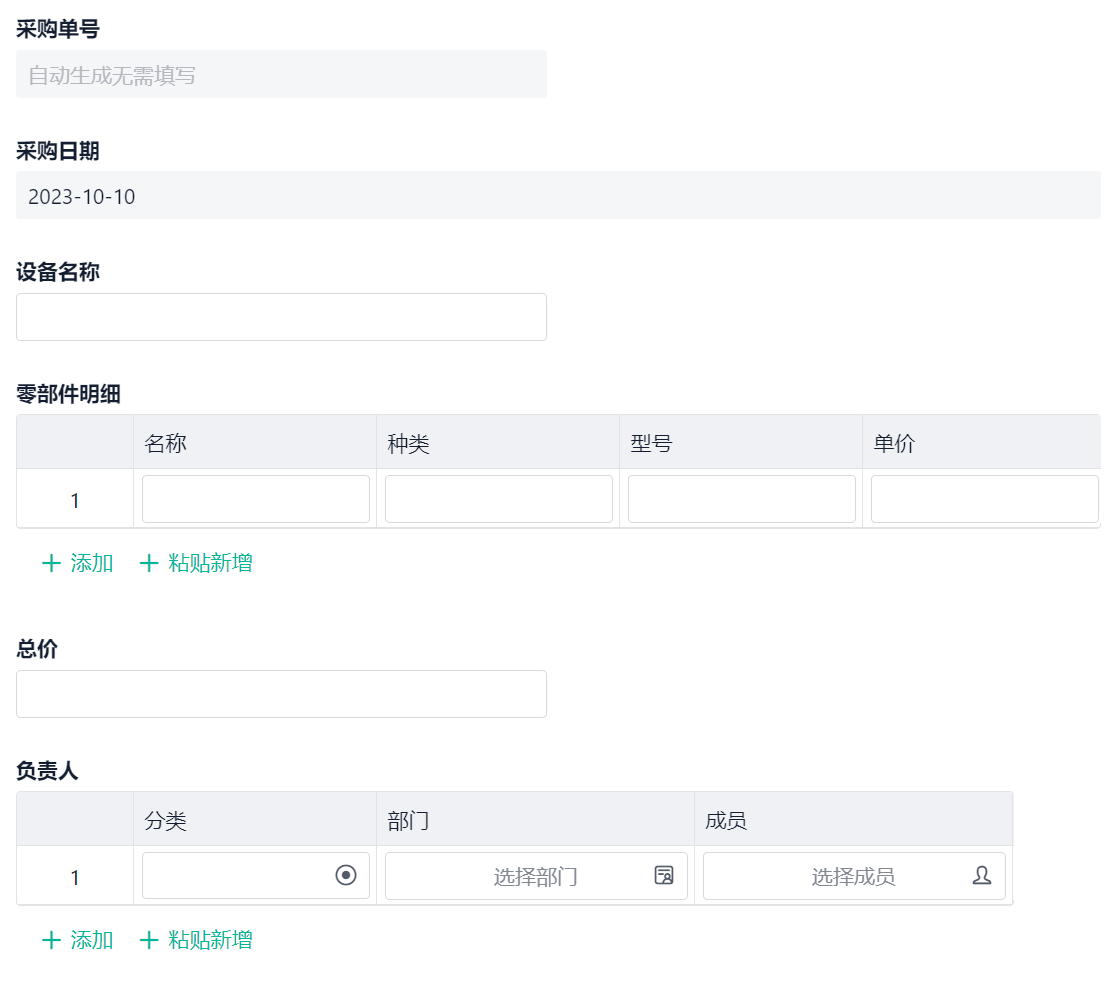Open the 选择部门 selector

535,876
